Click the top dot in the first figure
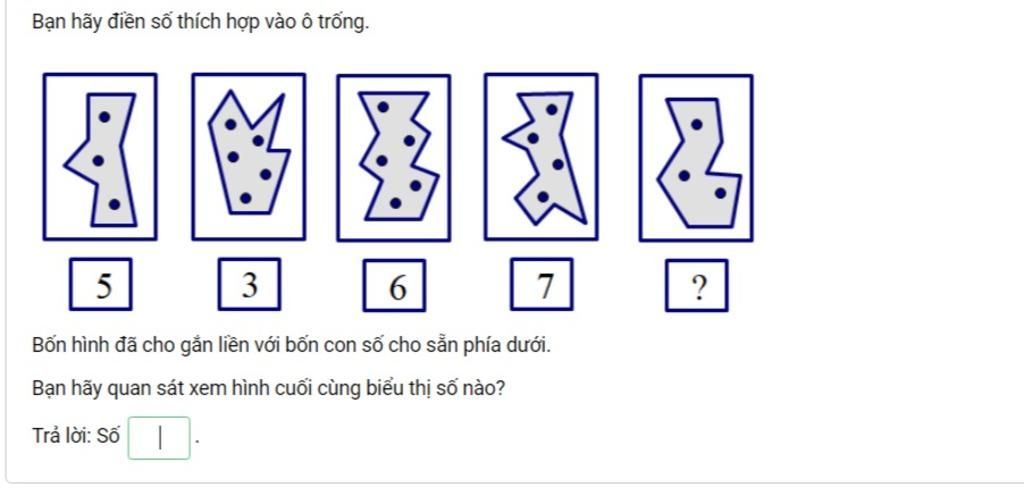The image size is (1024, 496). pyautogui.click(x=104, y=117)
